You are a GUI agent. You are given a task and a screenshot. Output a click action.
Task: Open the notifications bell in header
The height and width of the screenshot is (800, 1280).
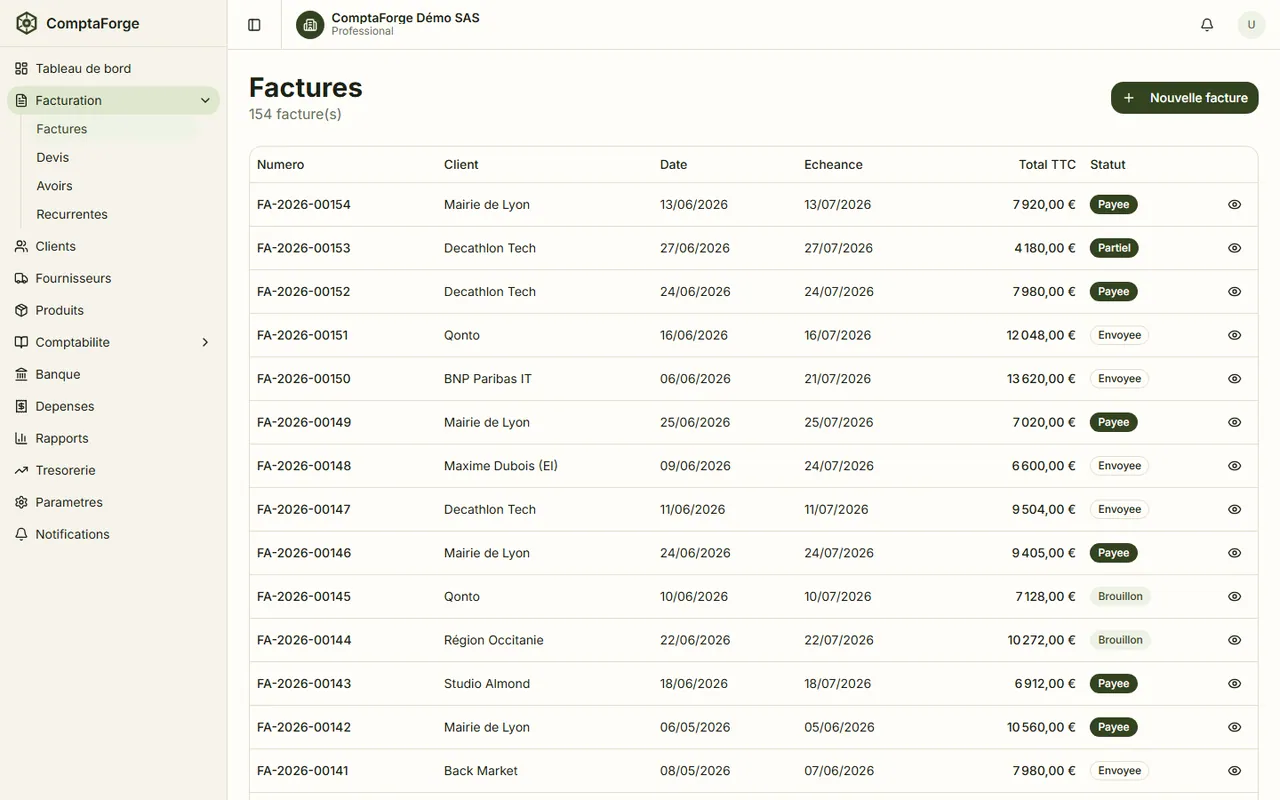[1207, 25]
